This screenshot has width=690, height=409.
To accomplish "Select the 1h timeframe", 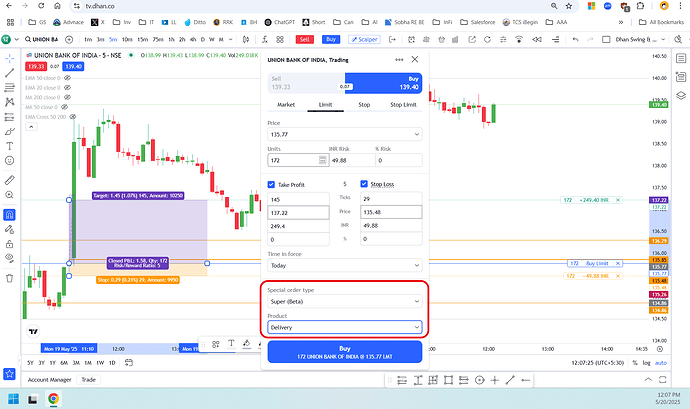I will [172, 40].
